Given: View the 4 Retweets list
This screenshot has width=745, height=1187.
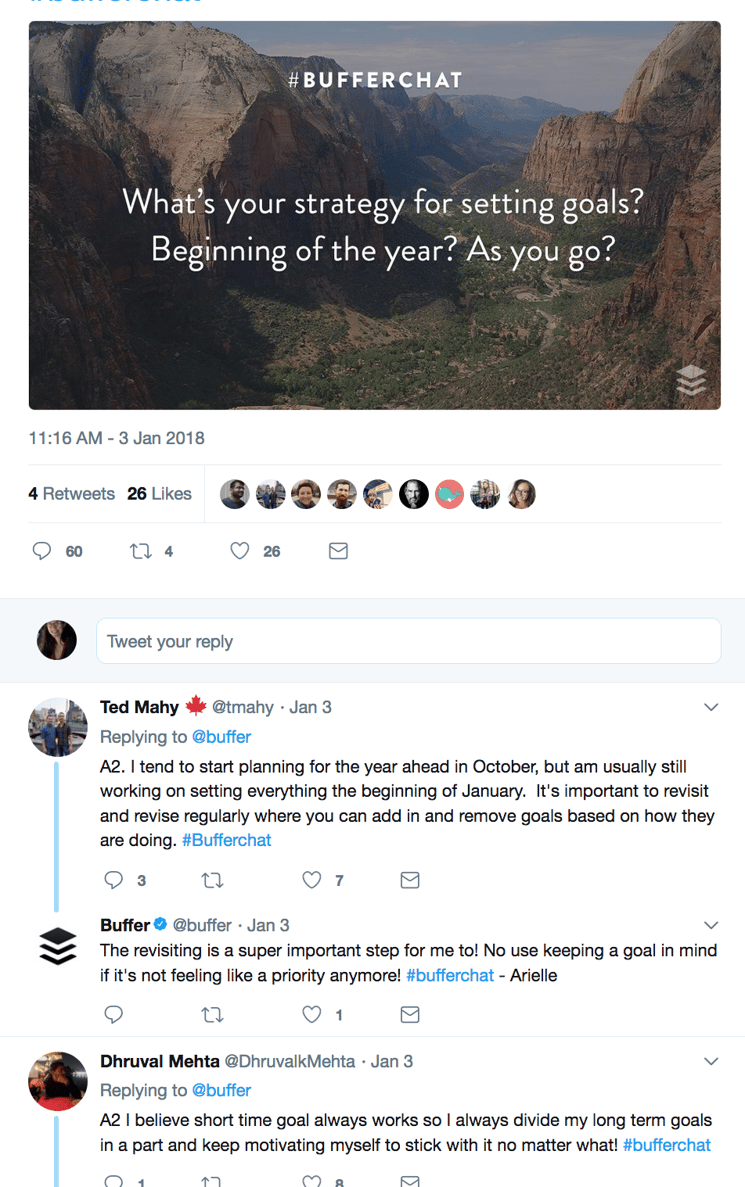Looking at the screenshot, I should (71, 494).
